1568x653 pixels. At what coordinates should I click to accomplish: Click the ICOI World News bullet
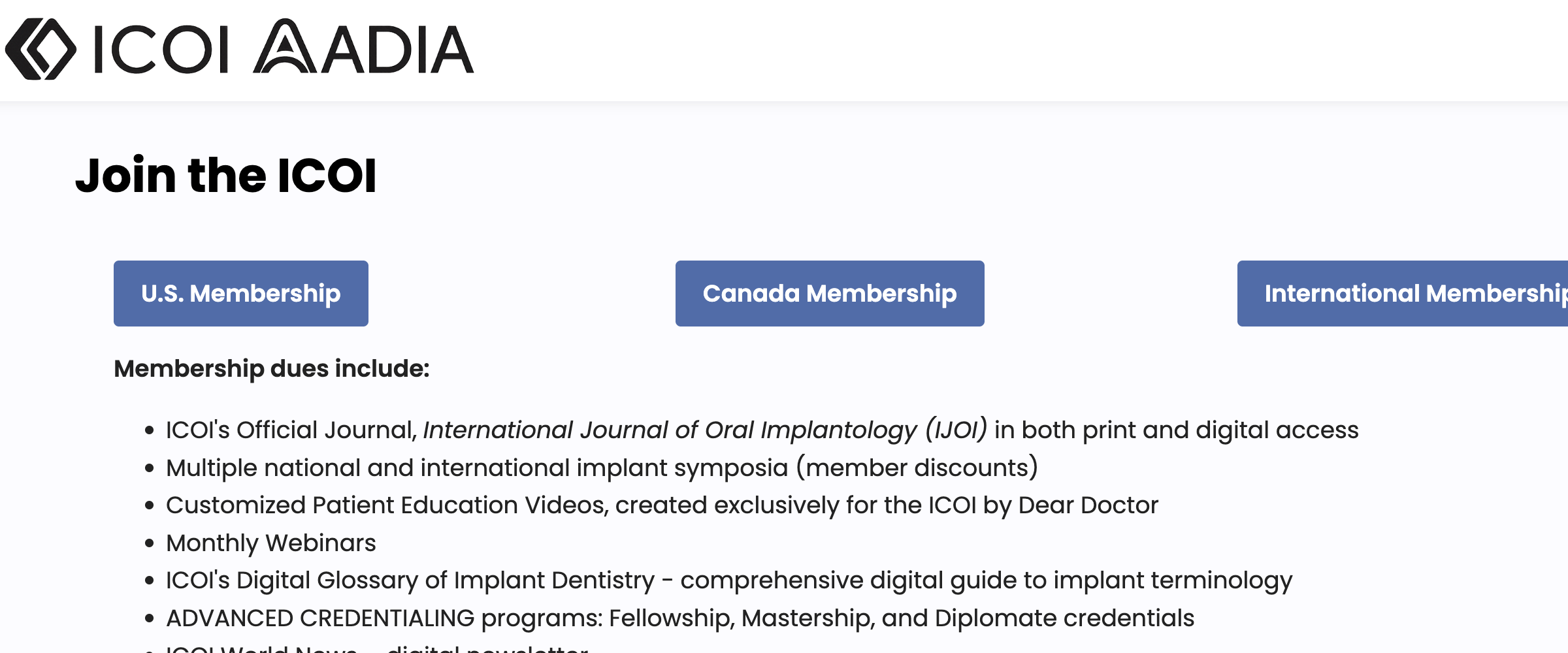click(x=377, y=648)
